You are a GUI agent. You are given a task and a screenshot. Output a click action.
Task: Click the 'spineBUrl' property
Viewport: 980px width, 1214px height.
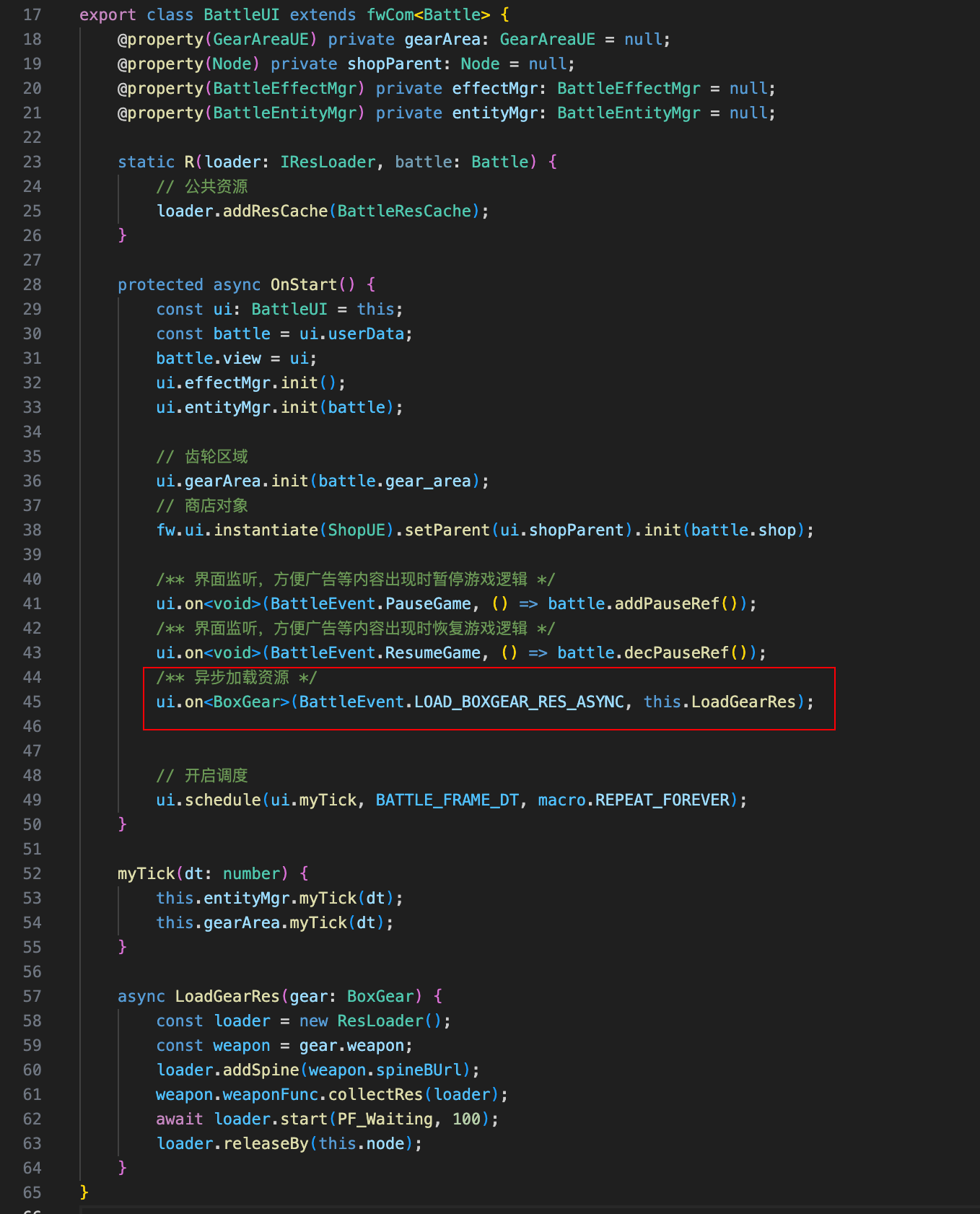[419, 1070]
